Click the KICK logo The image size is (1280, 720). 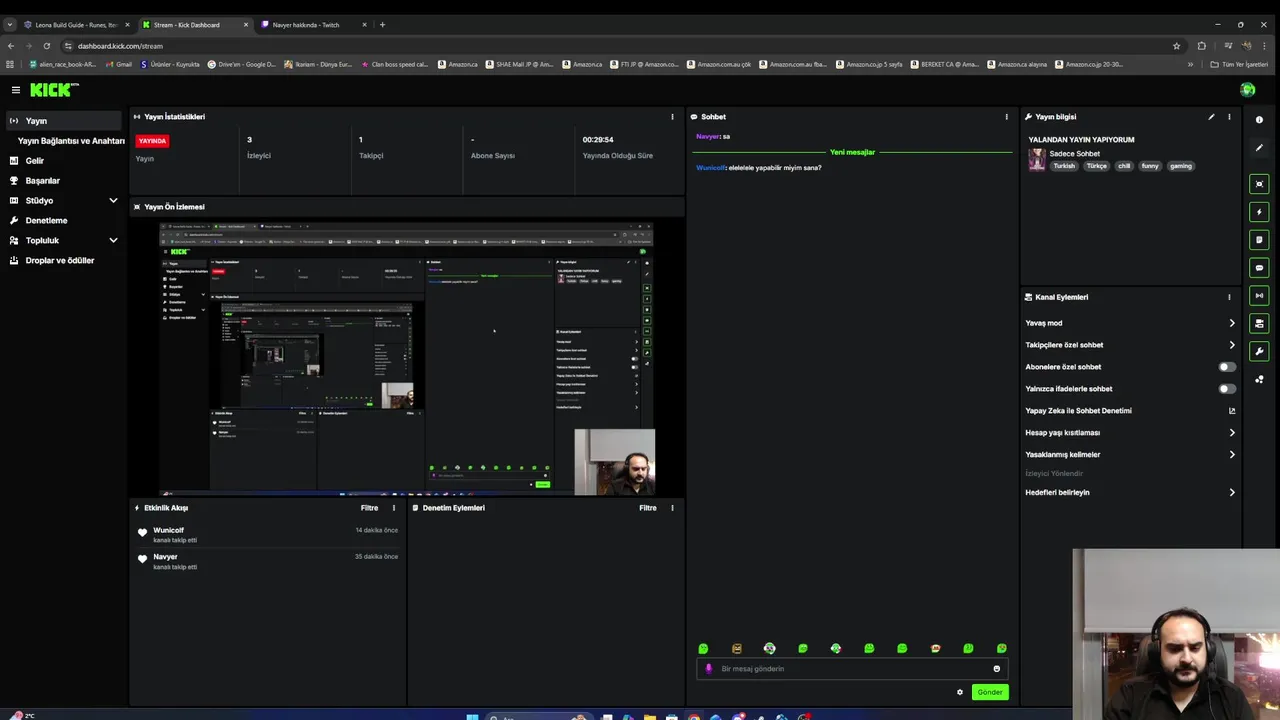click(53, 90)
